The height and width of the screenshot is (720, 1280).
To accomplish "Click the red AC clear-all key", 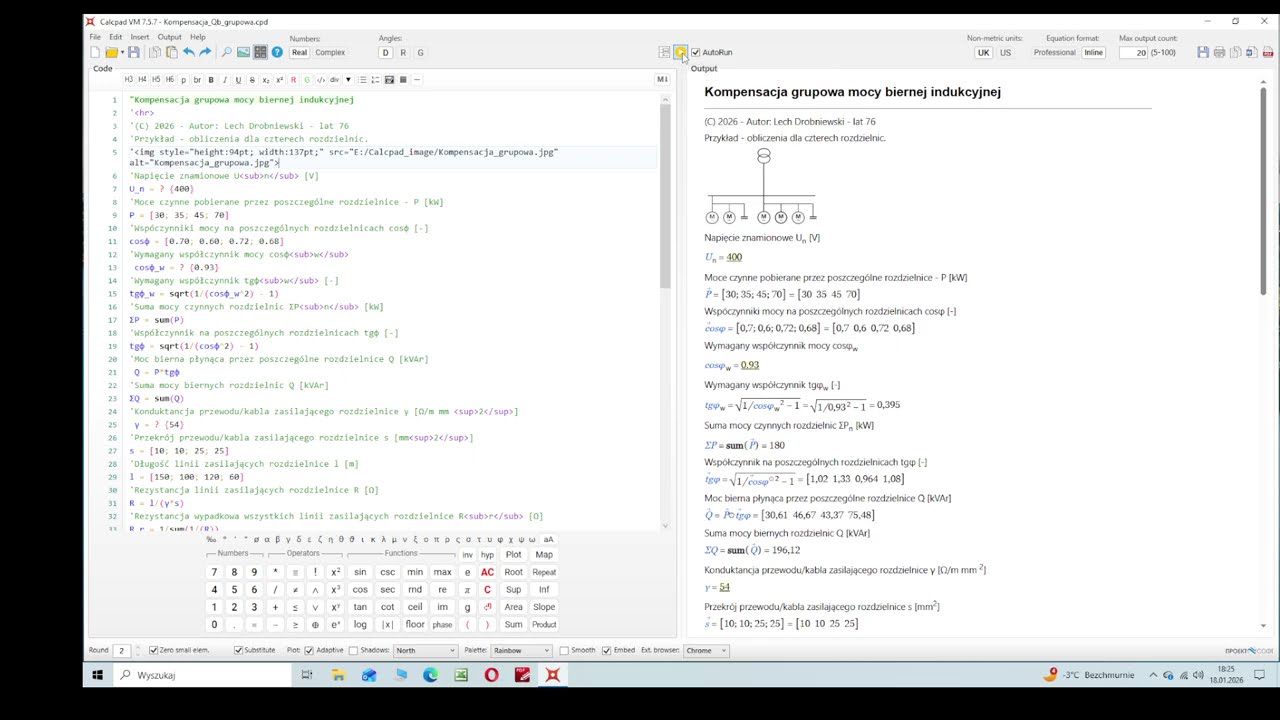I will [x=487, y=572].
